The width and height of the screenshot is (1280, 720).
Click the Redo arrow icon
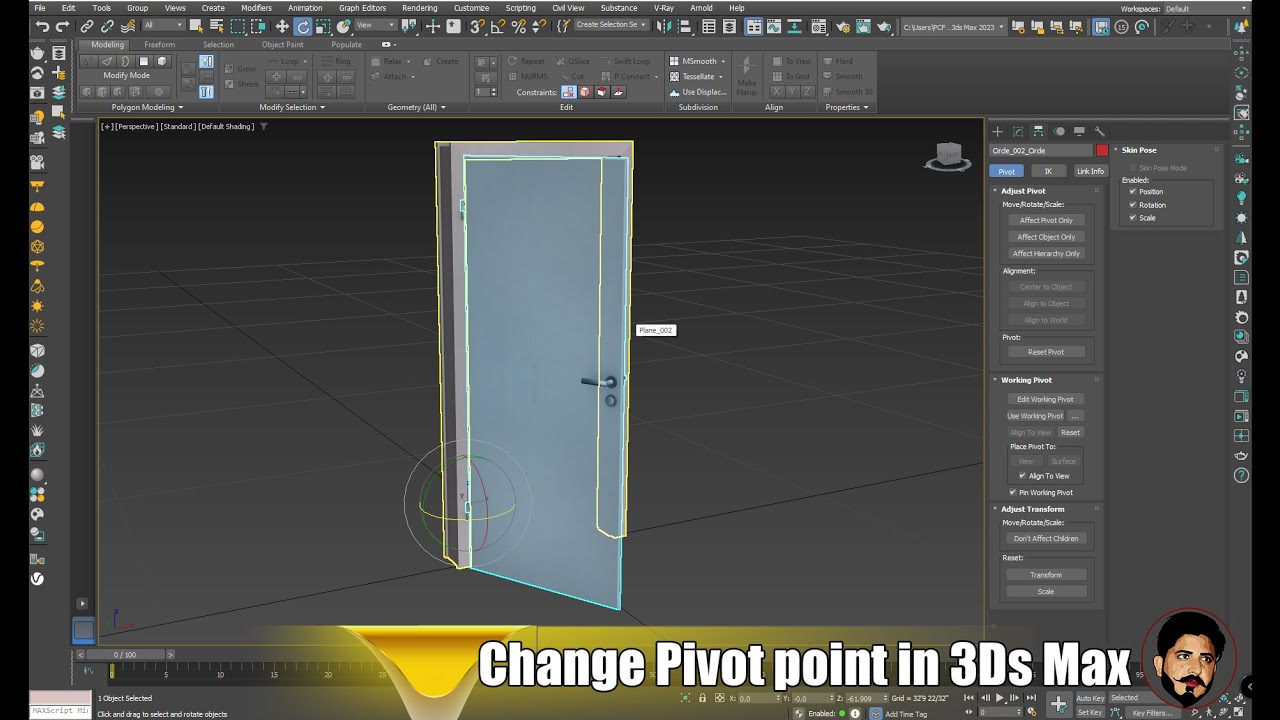(63, 27)
